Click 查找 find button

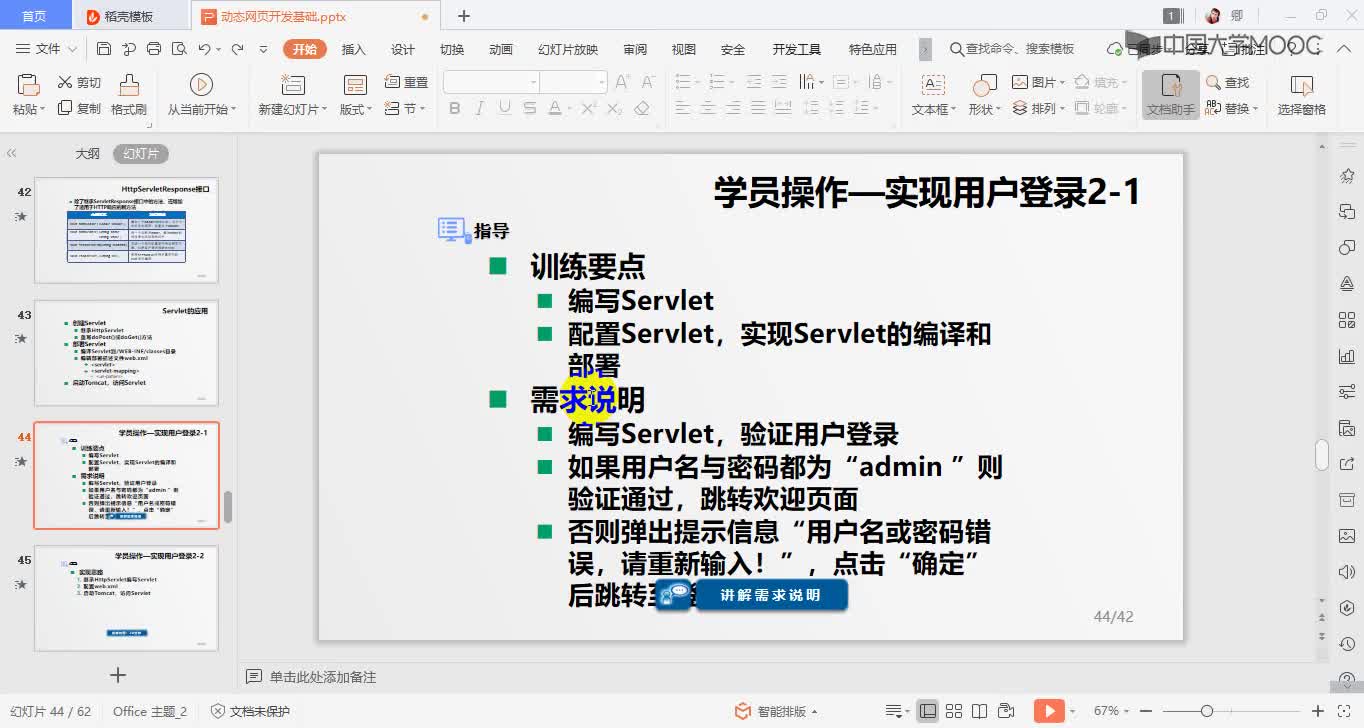1229,83
